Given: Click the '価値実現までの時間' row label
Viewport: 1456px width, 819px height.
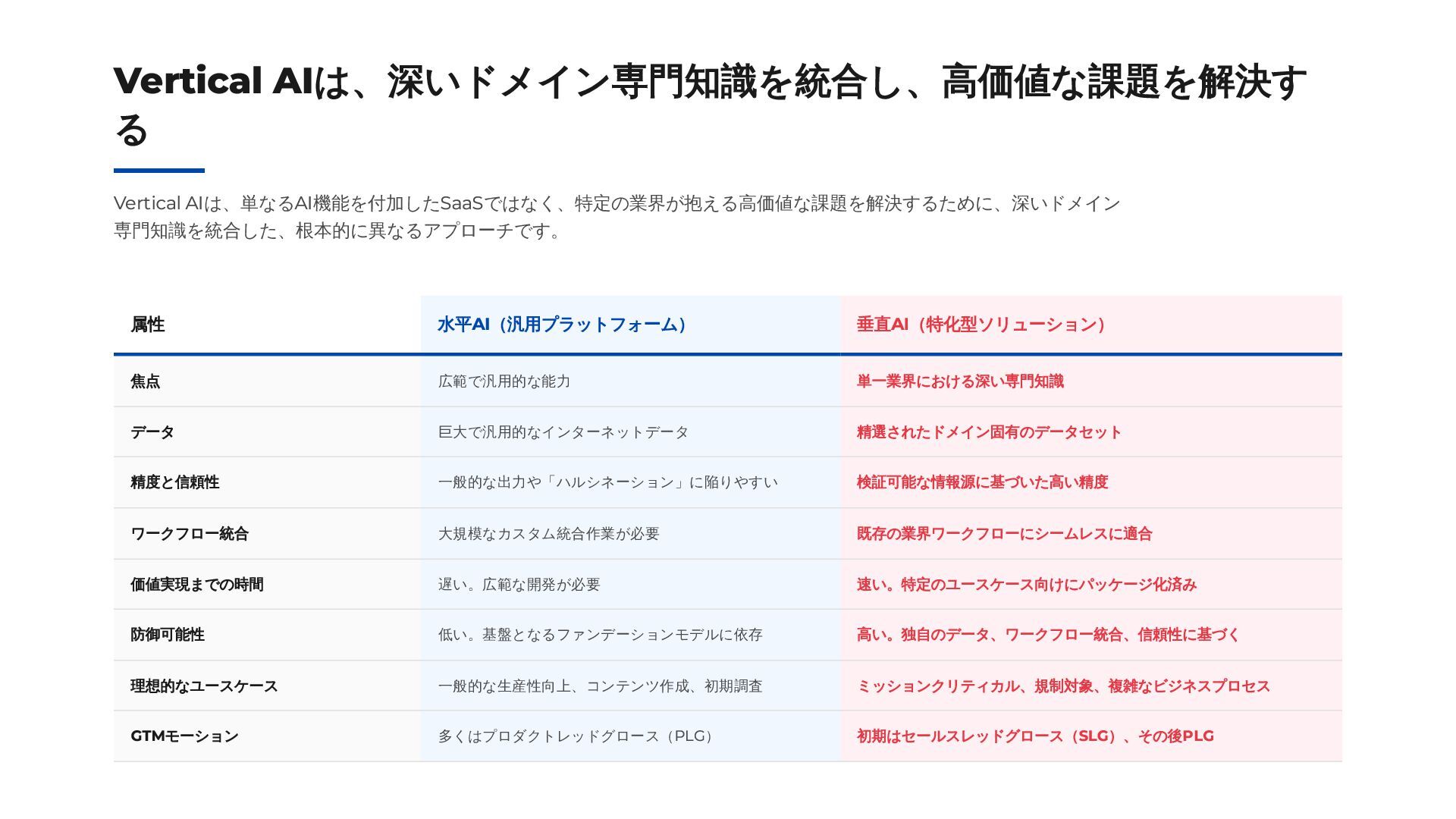Looking at the screenshot, I should click(197, 585).
